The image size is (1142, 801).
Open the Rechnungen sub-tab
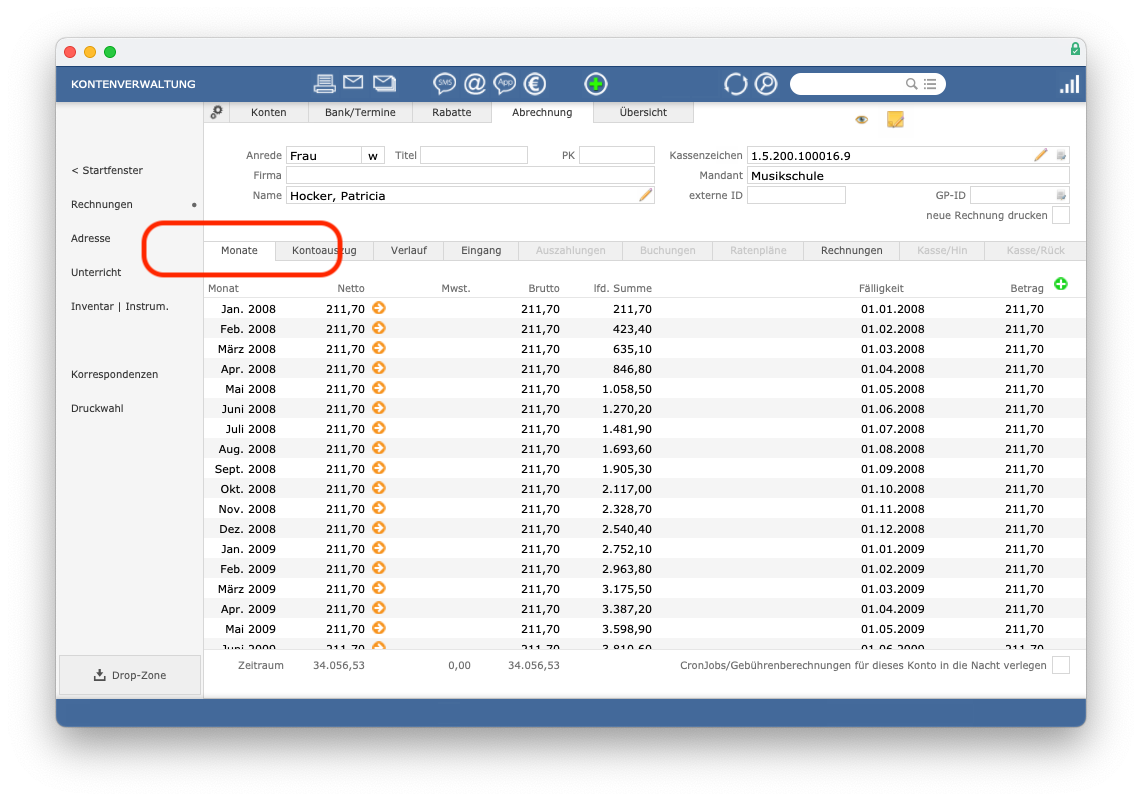click(851, 250)
